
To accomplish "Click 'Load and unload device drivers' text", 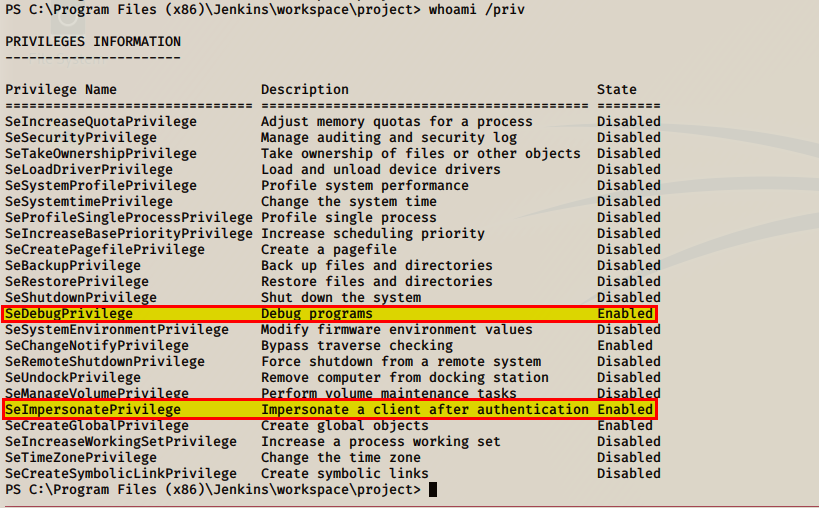I will pos(381,169).
